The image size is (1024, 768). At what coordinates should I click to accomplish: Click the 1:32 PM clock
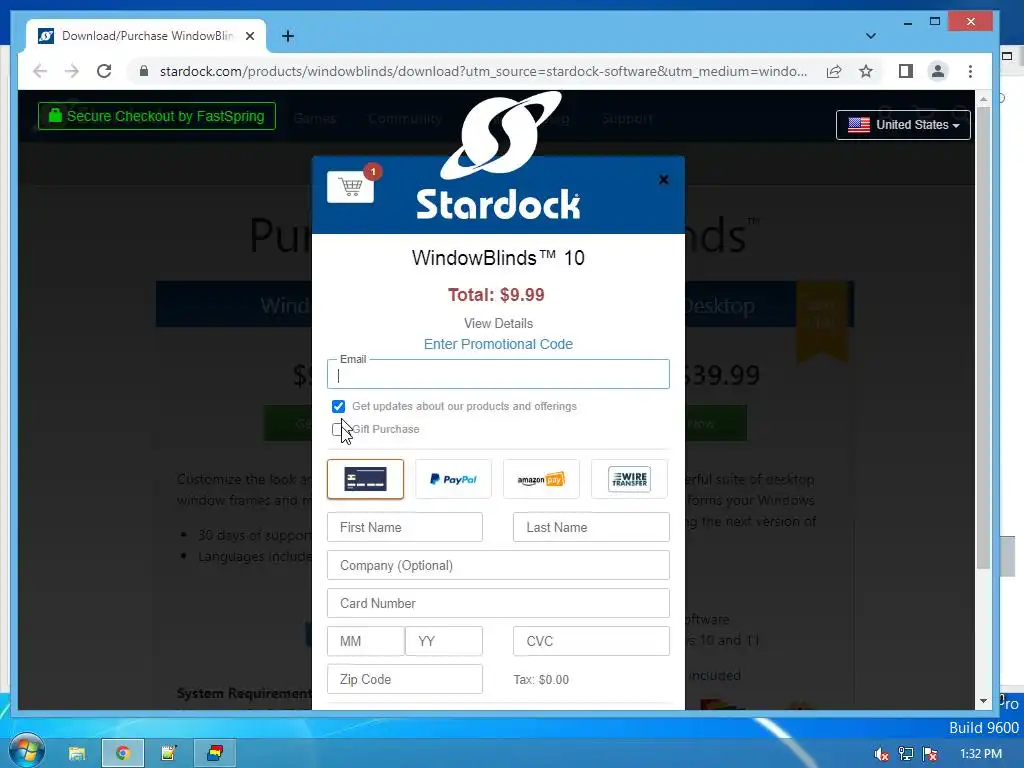(981, 754)
